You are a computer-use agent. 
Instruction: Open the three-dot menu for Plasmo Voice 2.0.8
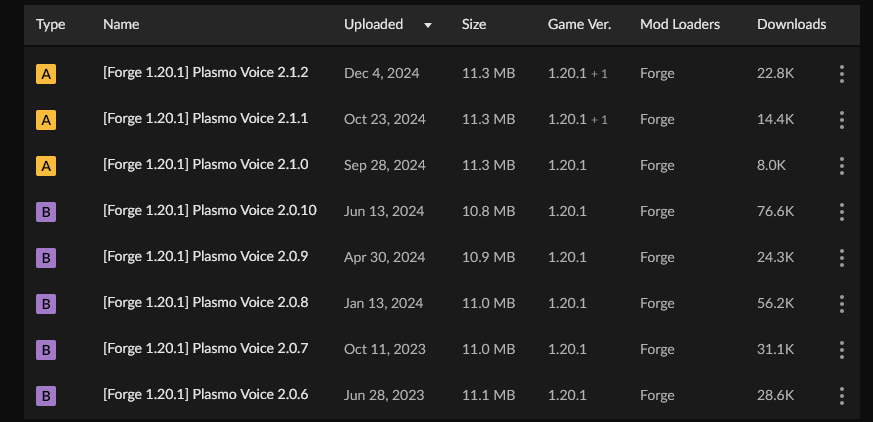click(841, 303)
